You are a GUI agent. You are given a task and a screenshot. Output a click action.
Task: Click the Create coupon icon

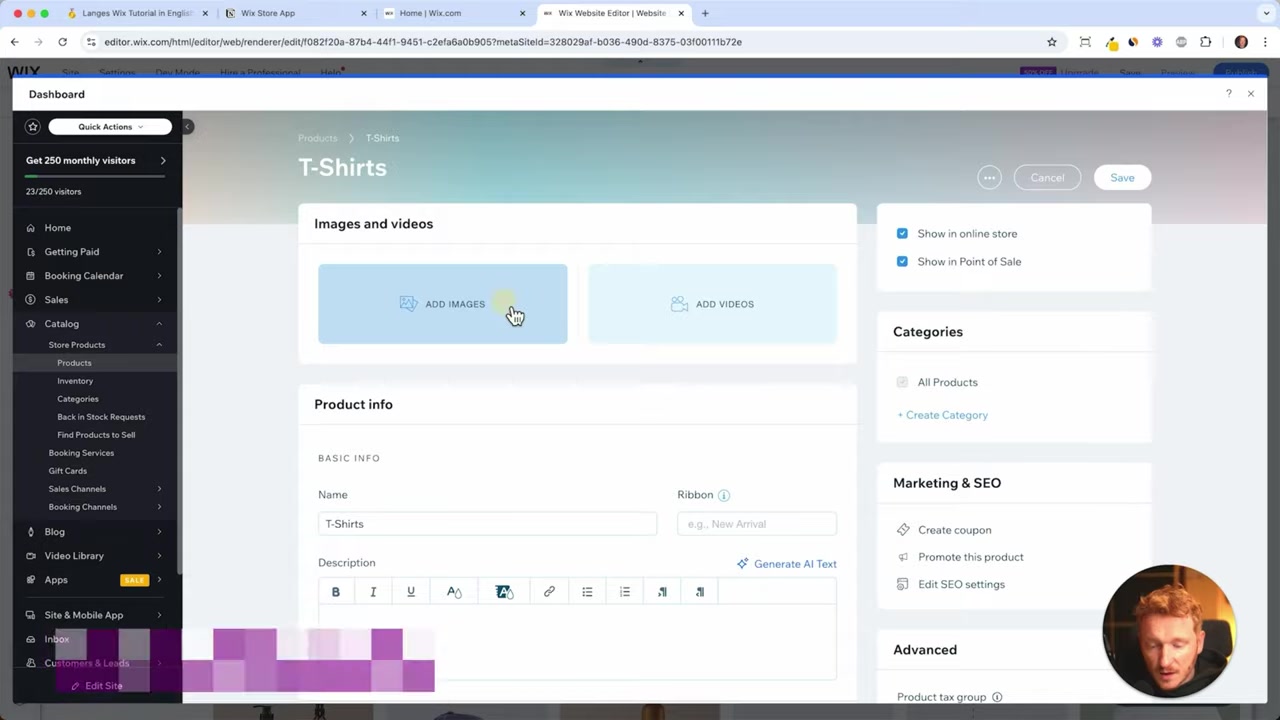pyautogui.click(x=903, y=530)
